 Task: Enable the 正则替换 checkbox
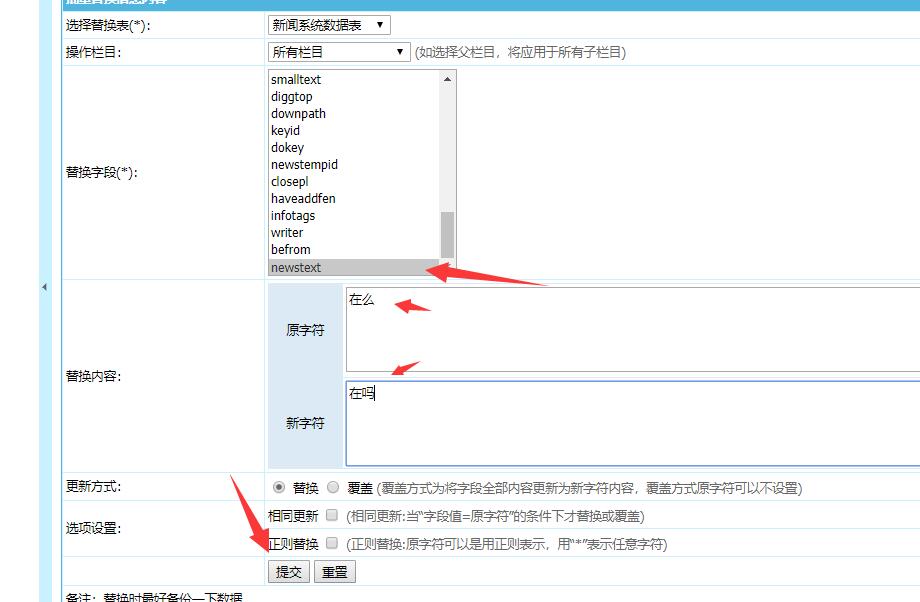[332, 544]
